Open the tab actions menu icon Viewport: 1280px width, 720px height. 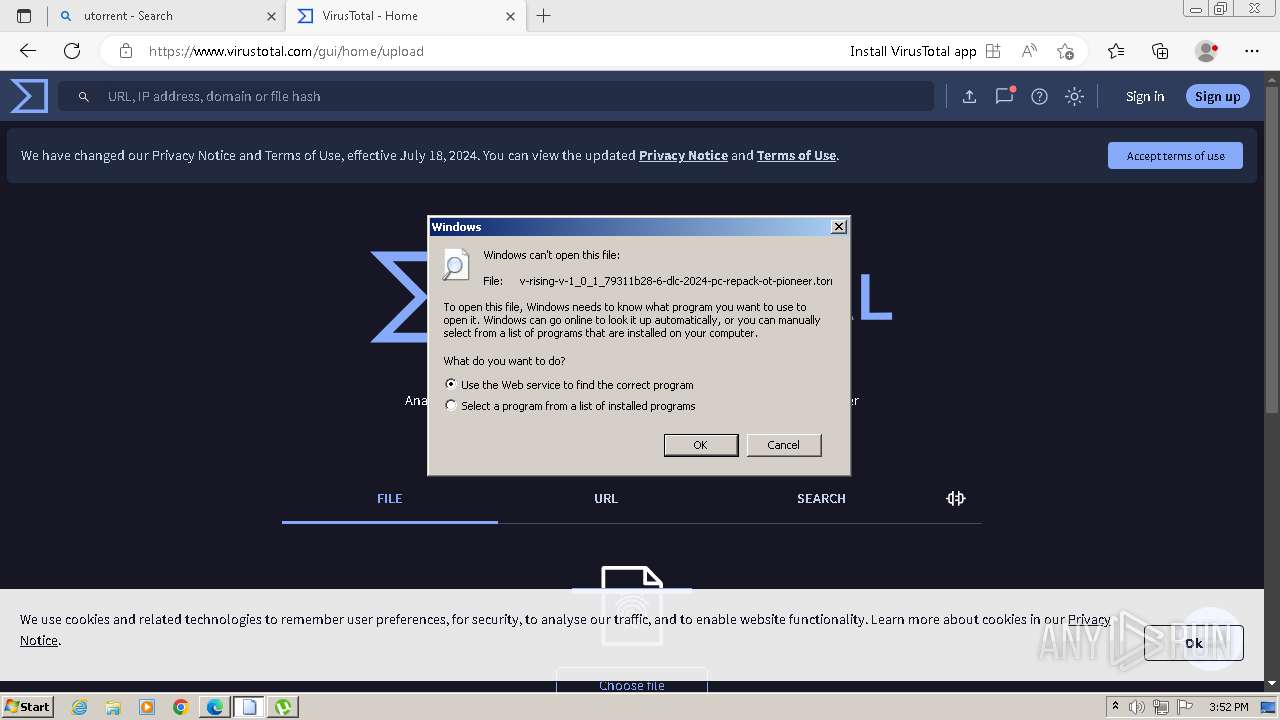point(24,16)
